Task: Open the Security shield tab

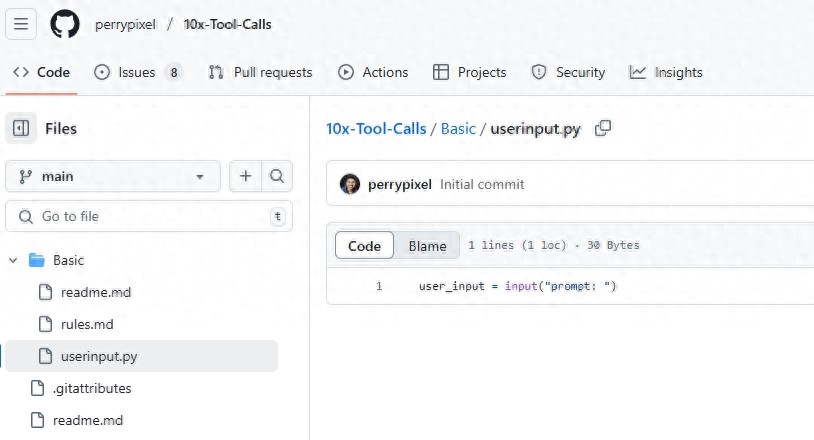Action: coord(568,72)
